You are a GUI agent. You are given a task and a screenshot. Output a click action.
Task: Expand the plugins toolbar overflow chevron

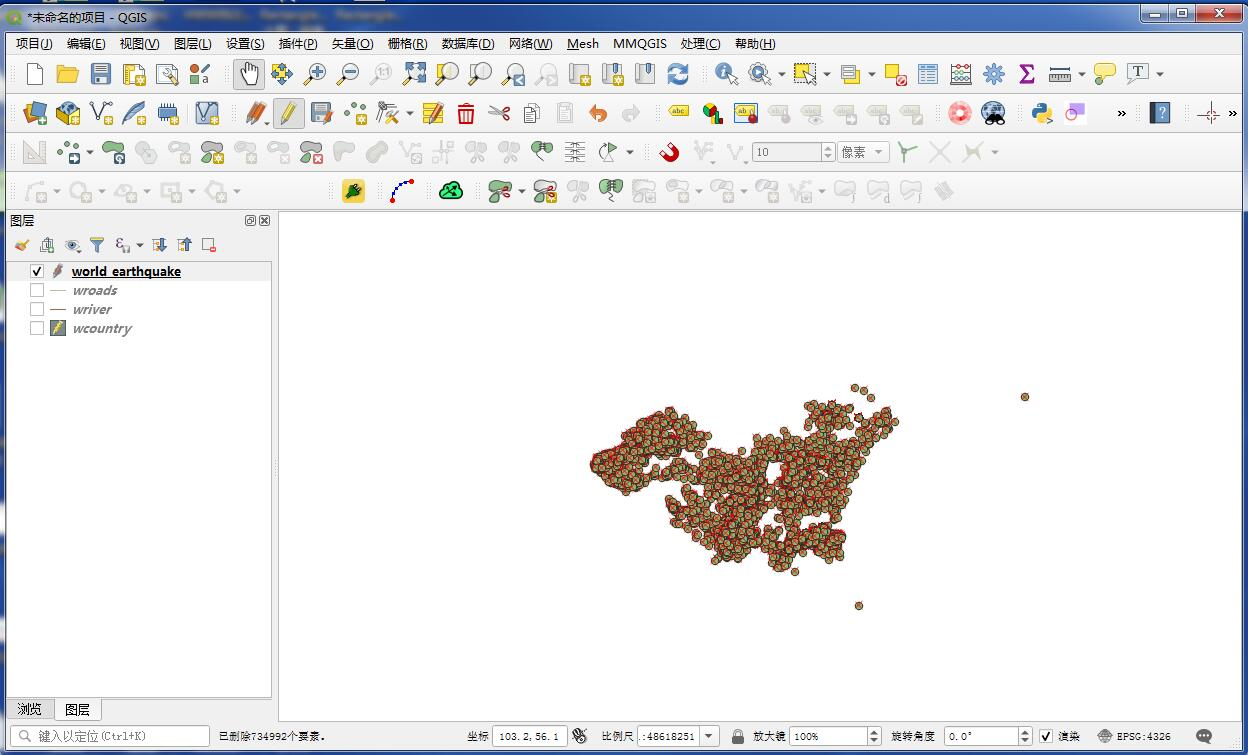click(x=1121, y=113)
